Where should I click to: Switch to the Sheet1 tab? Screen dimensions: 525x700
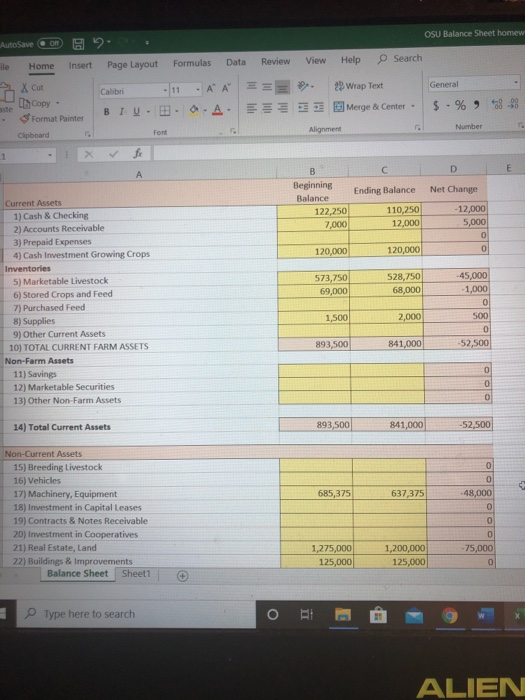tap(136, 574)
